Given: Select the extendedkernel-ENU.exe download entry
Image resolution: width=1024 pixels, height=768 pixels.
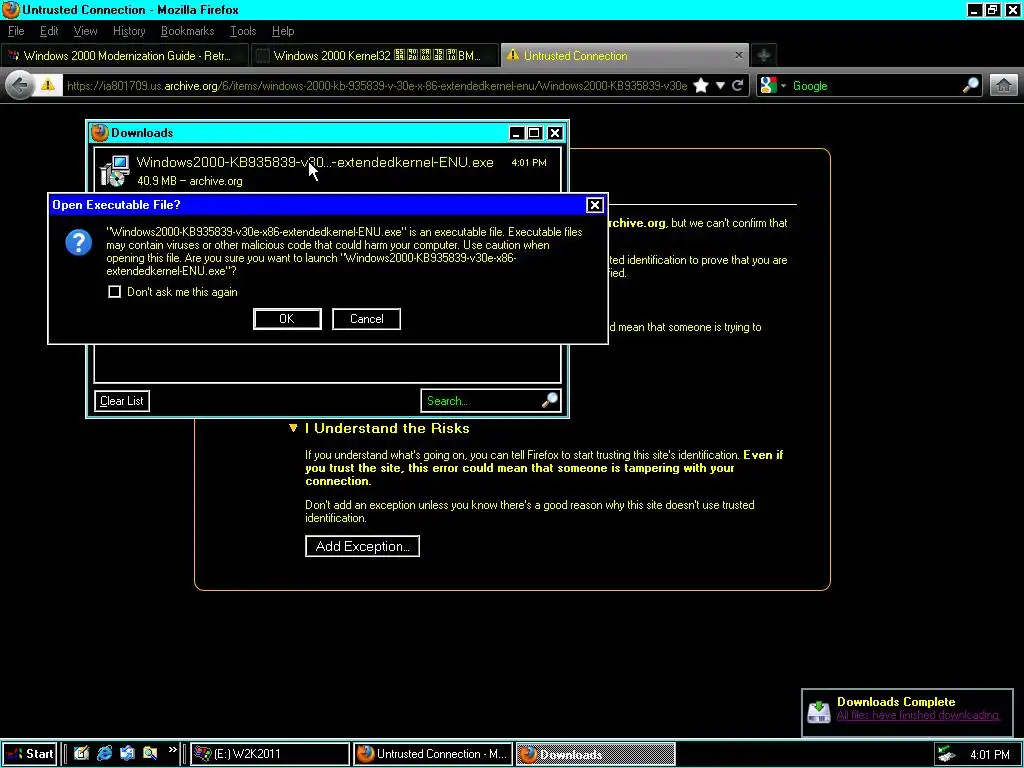Looking at the screenshot, I should 327,170.
